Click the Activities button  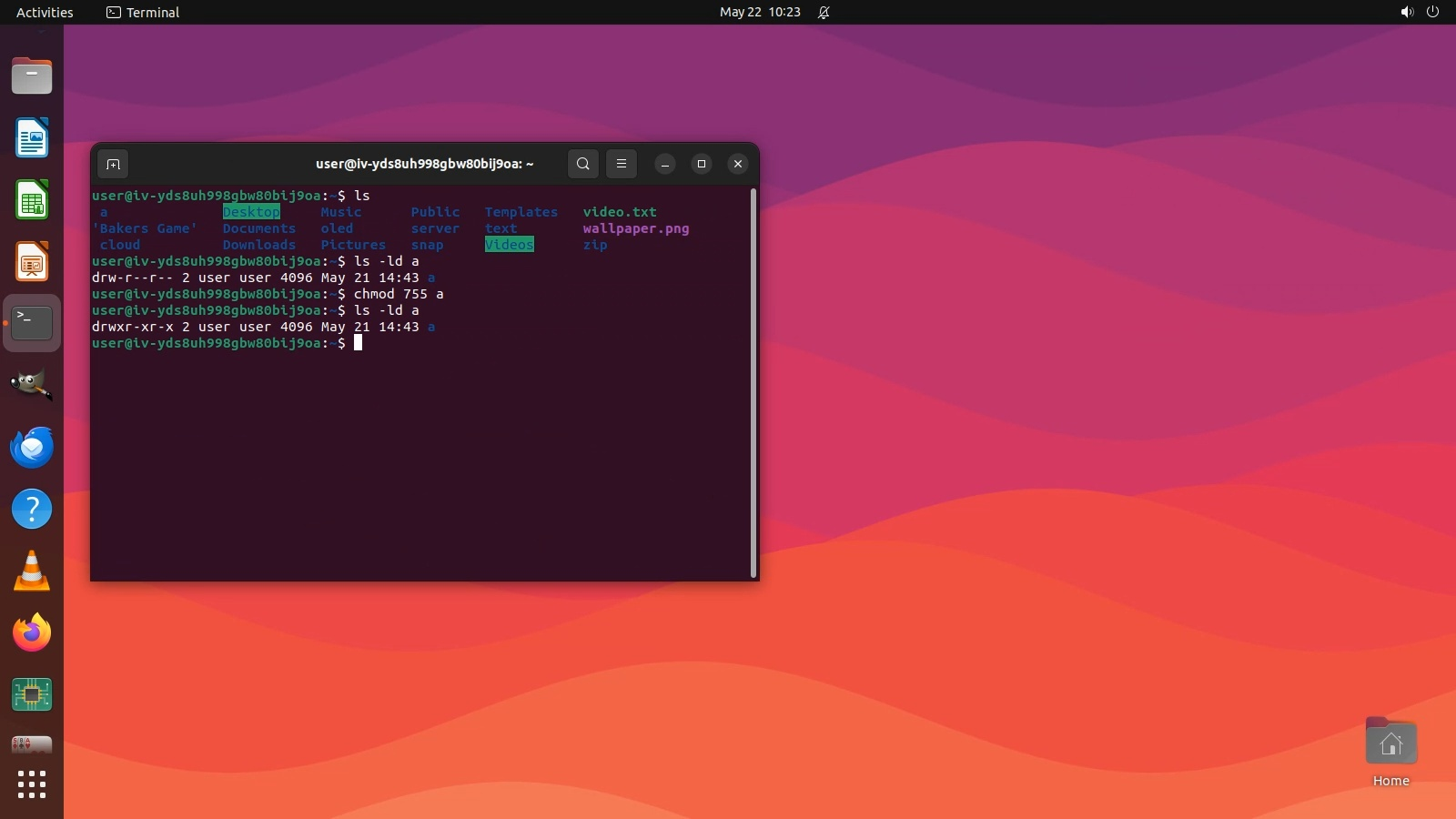pos(45,12)
